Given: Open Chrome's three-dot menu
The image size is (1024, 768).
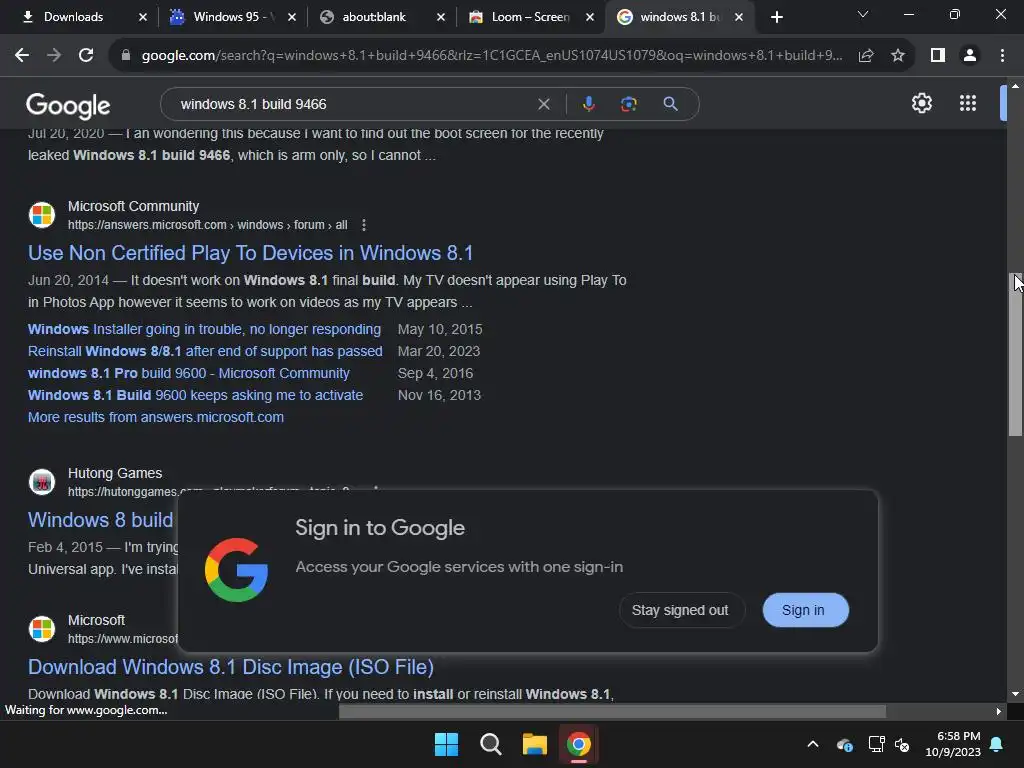Looking at the screenshot, I should point(1002,56).
